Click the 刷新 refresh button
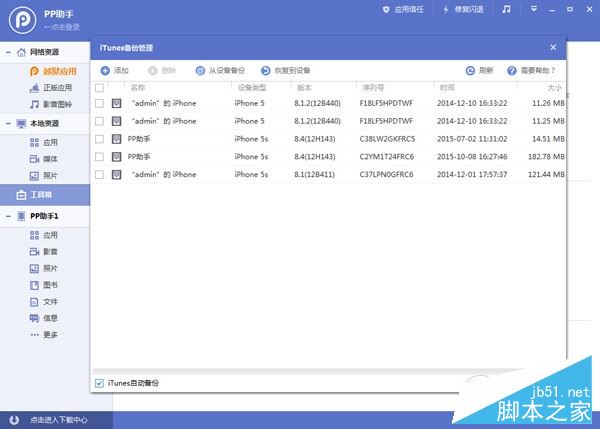The image size is (600, 429). 479,70
